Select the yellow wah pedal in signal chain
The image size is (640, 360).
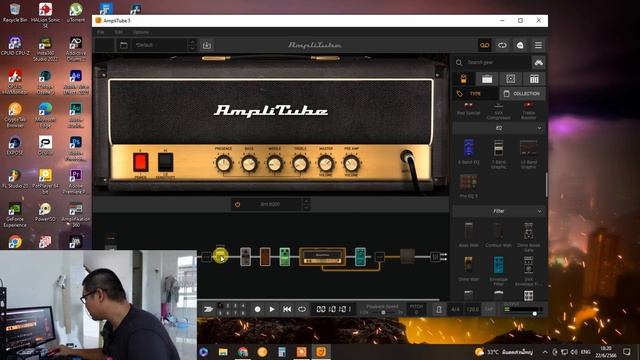pyautogui.click(x=220, y=255)
